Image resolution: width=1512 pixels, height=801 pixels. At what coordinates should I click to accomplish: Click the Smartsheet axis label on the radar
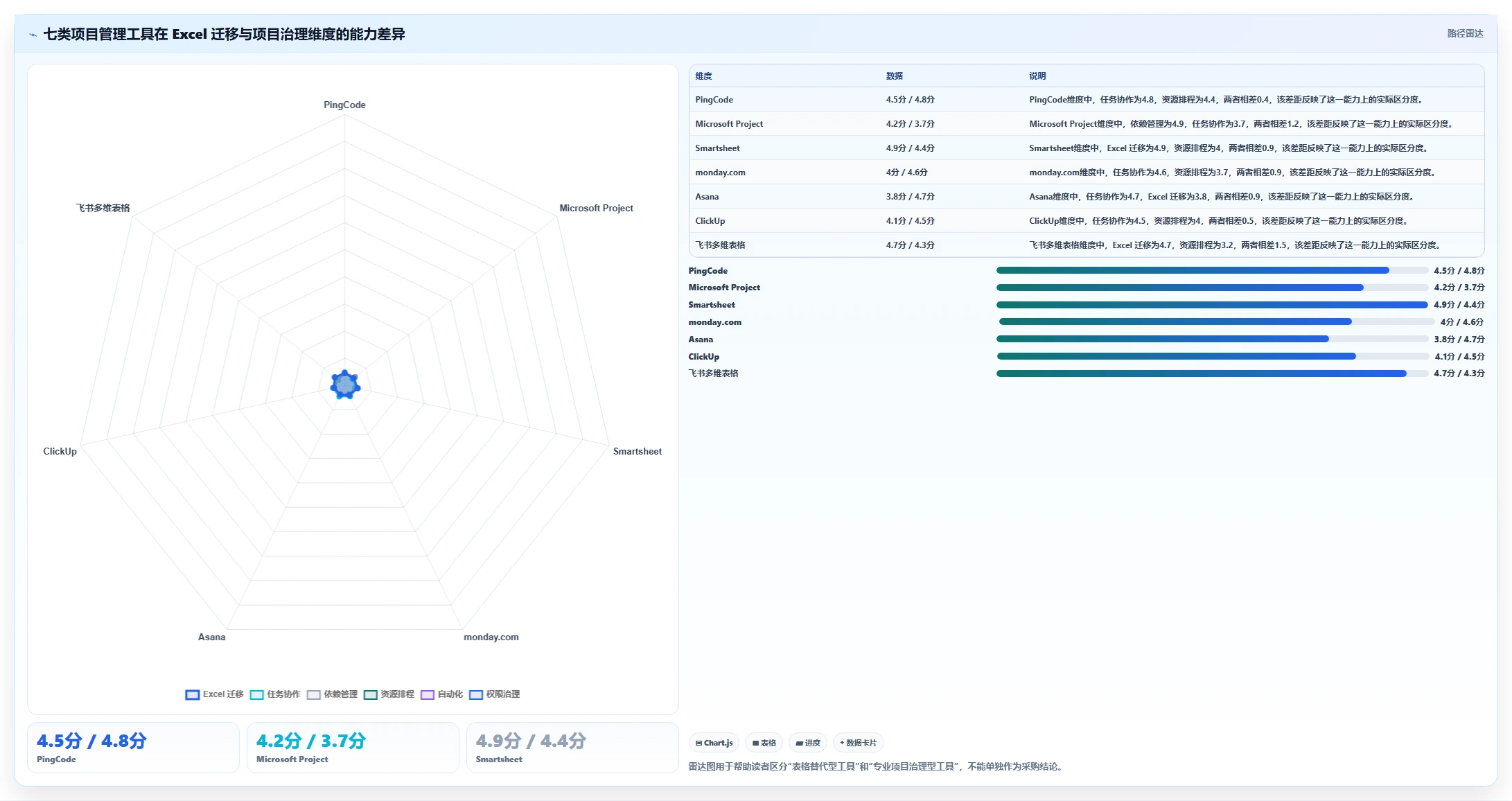tap(638, 451)
